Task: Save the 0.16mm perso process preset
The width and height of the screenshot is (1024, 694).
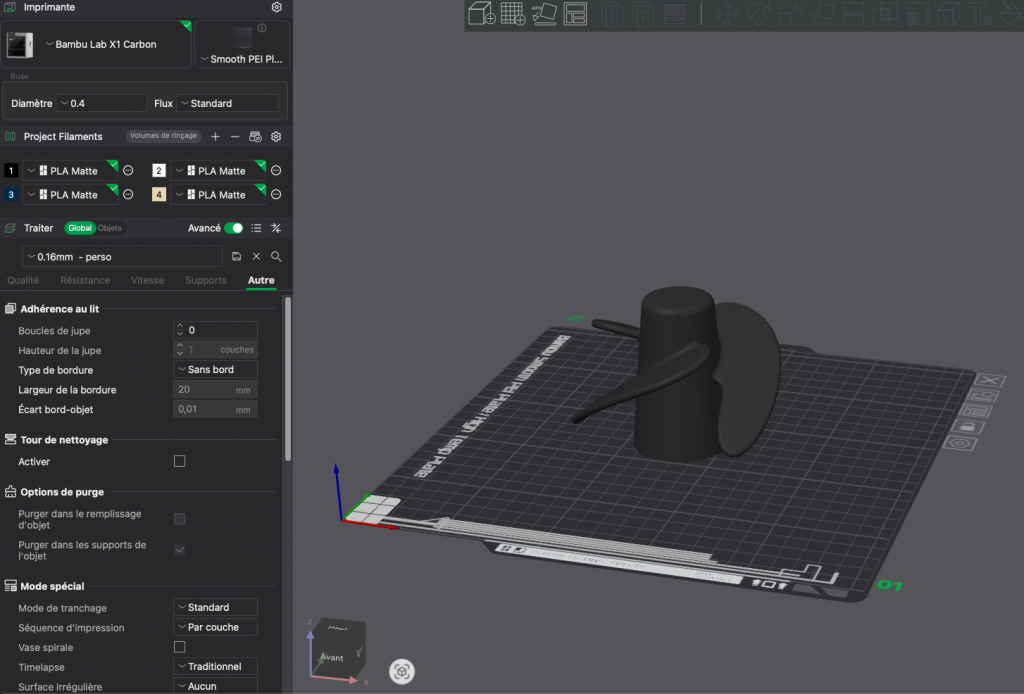Action: pyautogui.click(x=236, y=257)
